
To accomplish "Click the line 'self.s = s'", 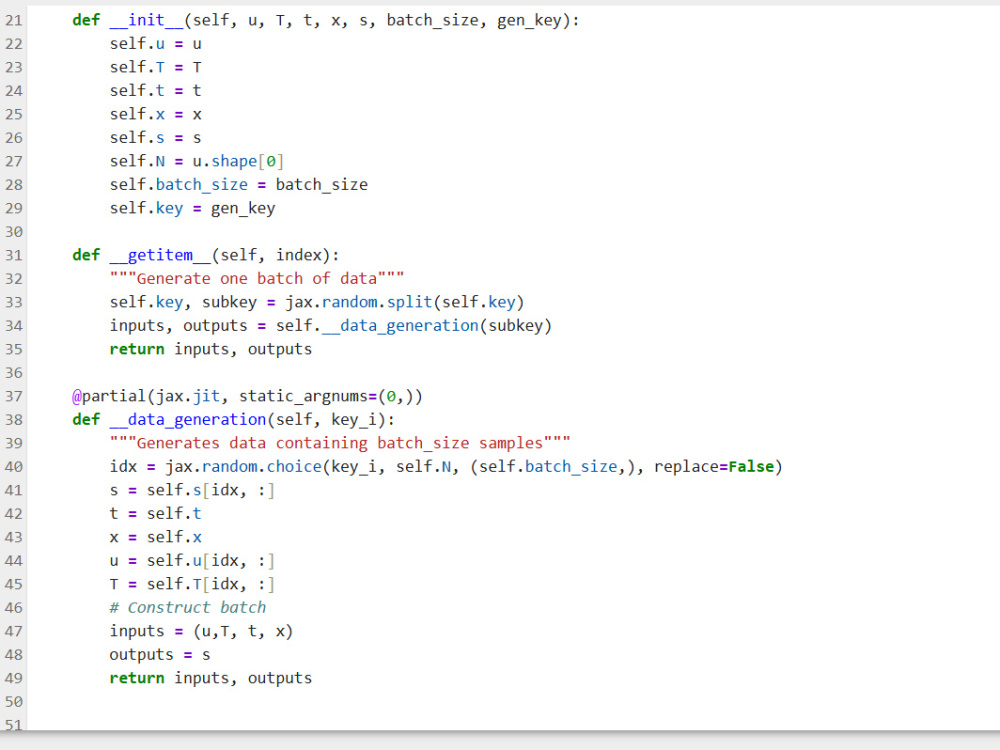I will [x=155, y=138].
